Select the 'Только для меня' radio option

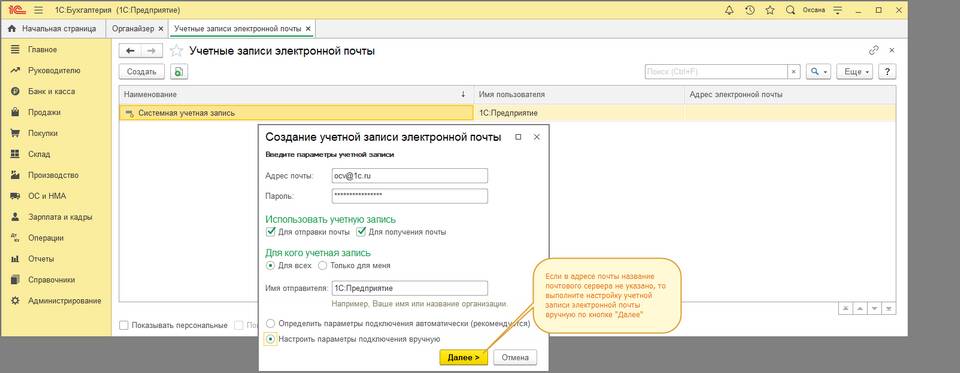point(323,266)
